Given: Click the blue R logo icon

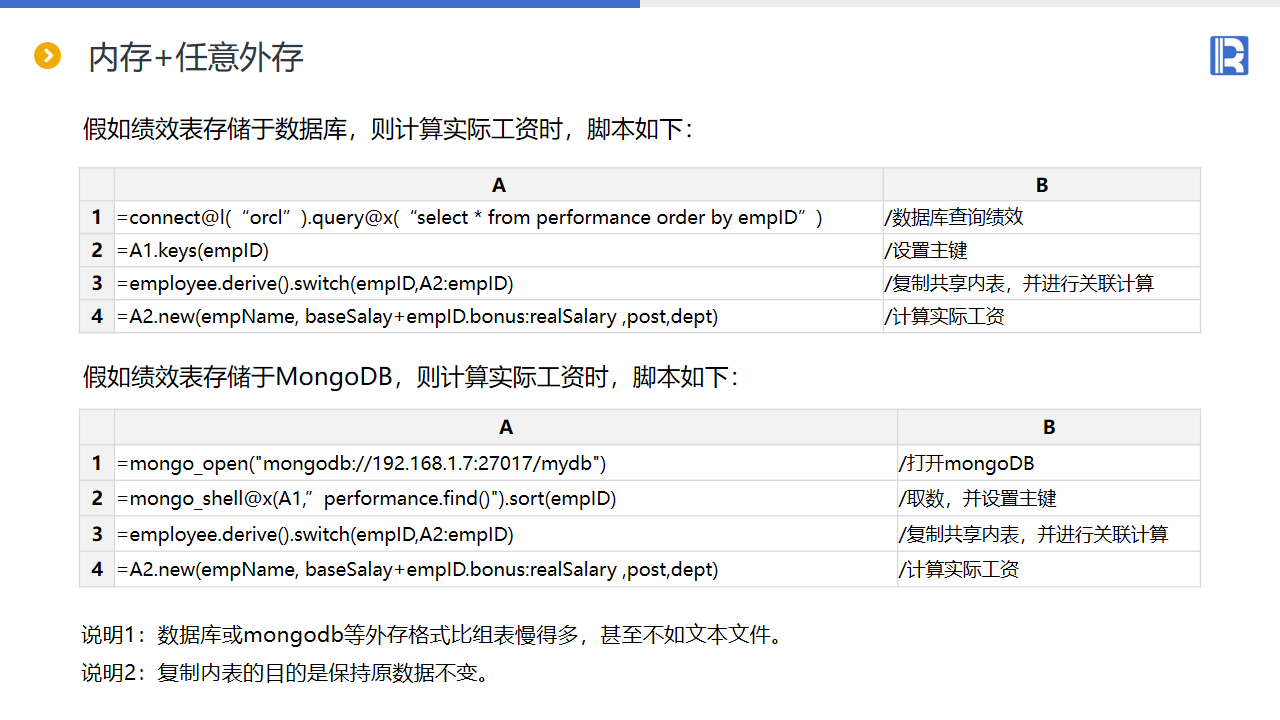Looking at the screenshot, I should click(x=1229, y=55).
